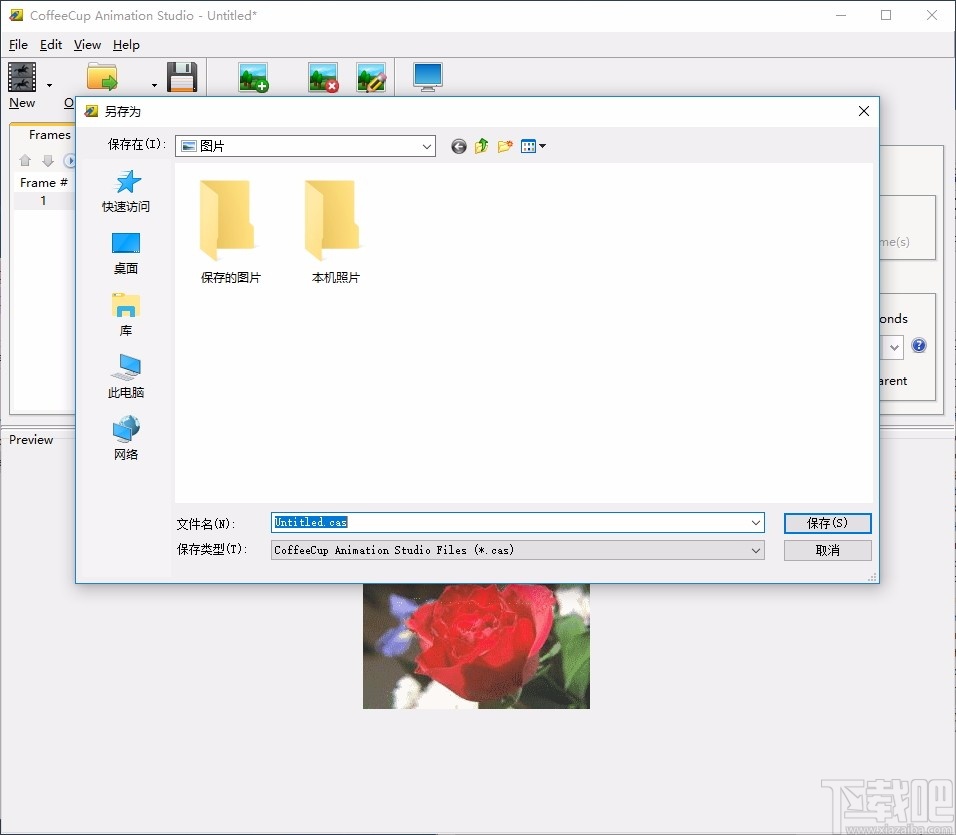Select 库 in the places sidebar
956x835 pixels.
pyautogui.click(x=126, y=315)
